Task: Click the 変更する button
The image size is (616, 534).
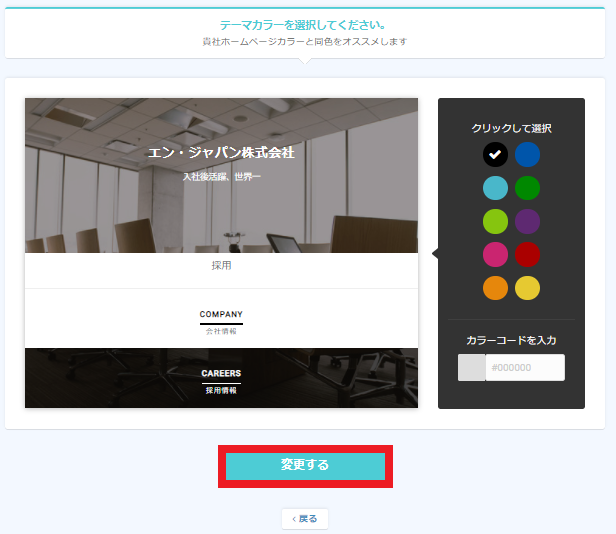Action: tap(305, 466)
